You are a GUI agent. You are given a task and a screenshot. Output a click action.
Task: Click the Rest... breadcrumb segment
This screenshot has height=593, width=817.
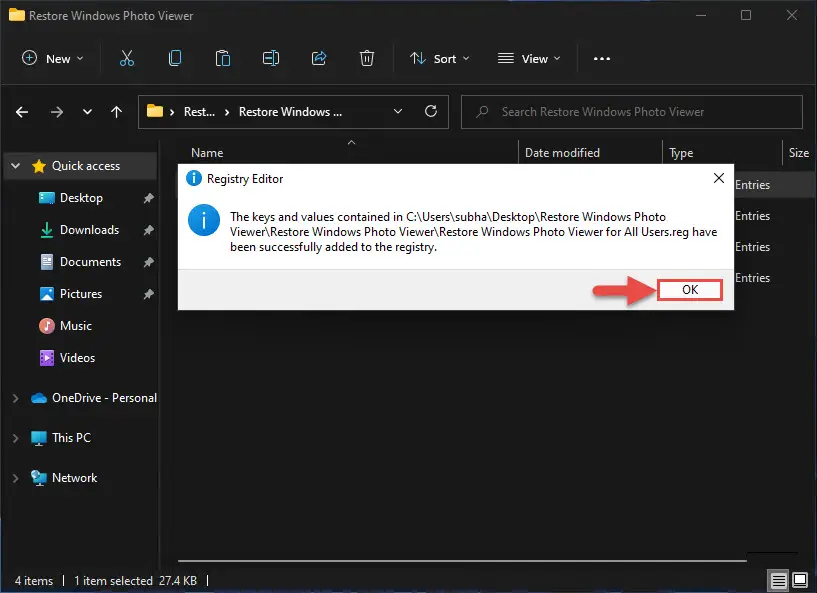point(199,112)
